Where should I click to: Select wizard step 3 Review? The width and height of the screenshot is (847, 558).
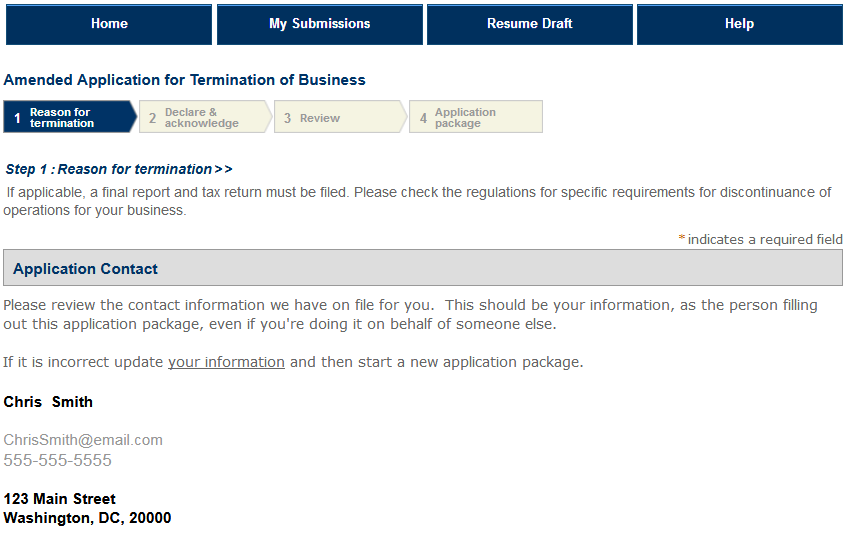pos(340,117)
